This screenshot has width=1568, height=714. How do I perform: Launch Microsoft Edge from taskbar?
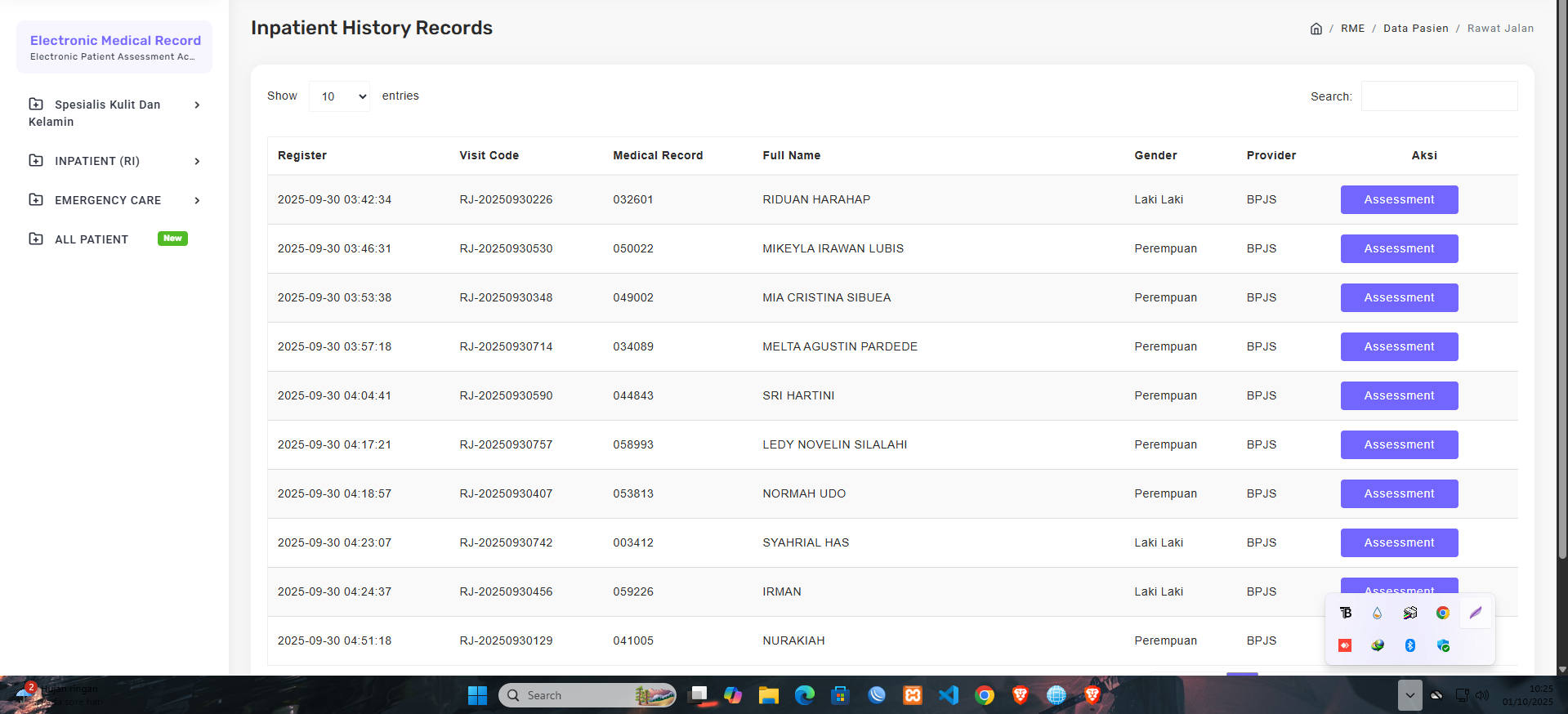805,695
